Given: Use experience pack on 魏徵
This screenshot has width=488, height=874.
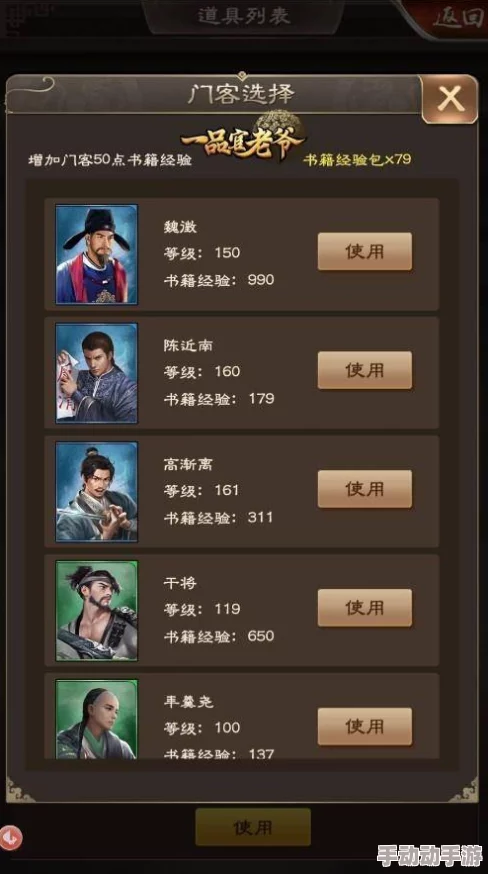Looking at the screenshot, I should 365,251.
